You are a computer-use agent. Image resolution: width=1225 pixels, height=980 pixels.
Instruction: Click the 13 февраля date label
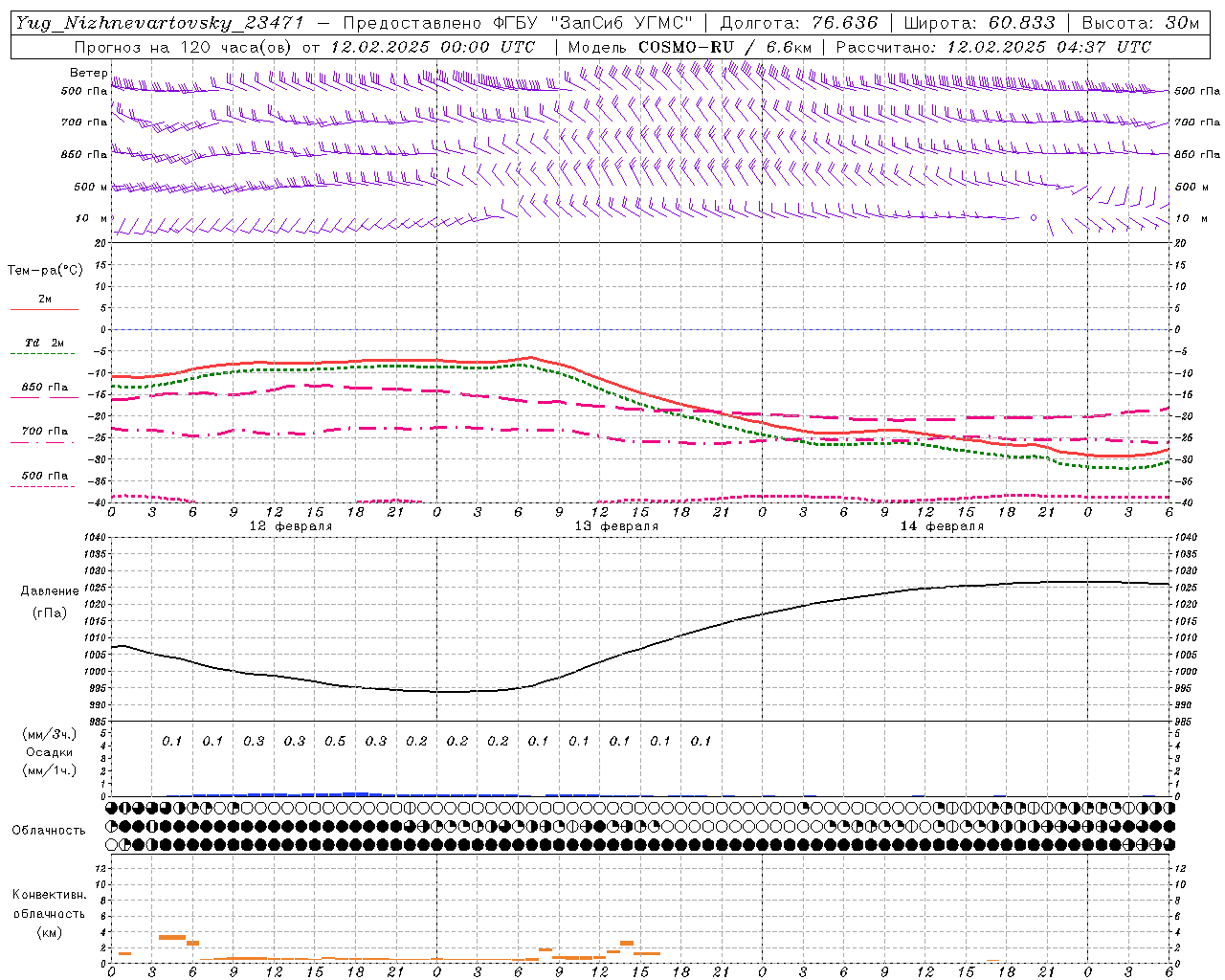click(x=616, y=526)
